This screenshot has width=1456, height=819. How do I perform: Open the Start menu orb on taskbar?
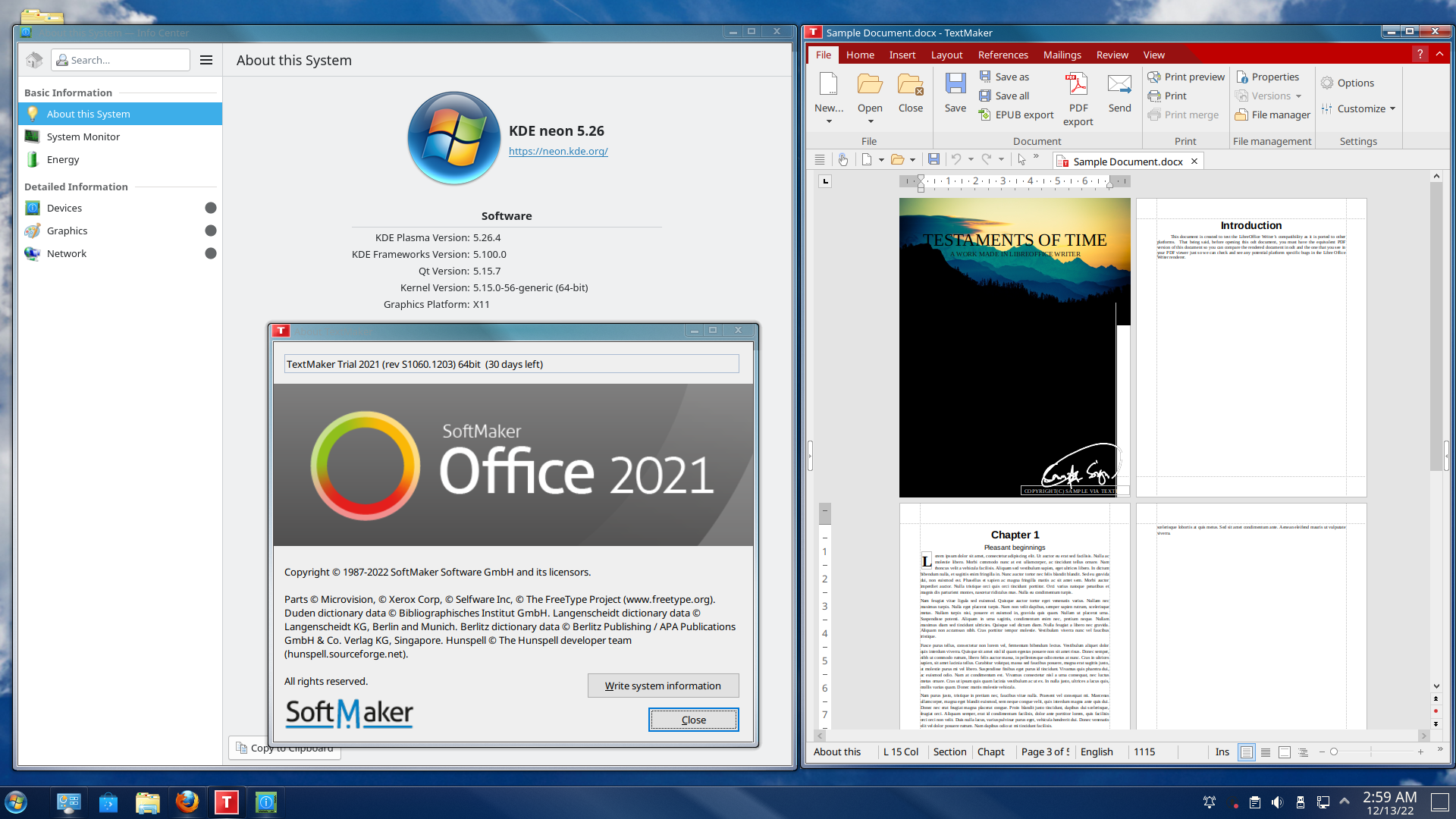click(16, 802)
